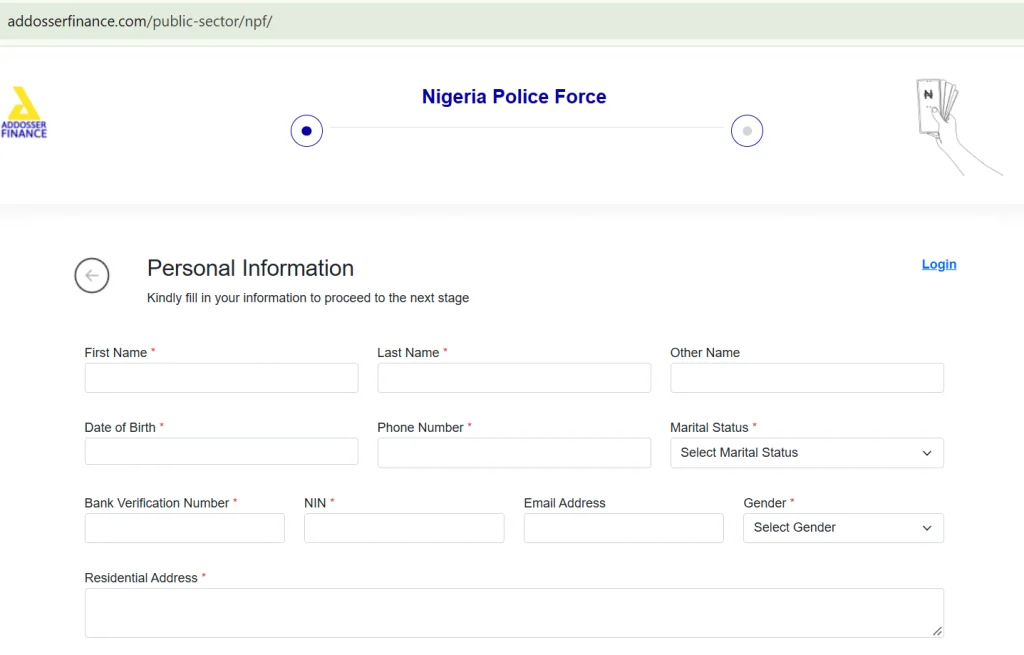Click the Residential Address resize handle
The width and height of the screenshot is (1024, 655).
(x=937, y=631)
